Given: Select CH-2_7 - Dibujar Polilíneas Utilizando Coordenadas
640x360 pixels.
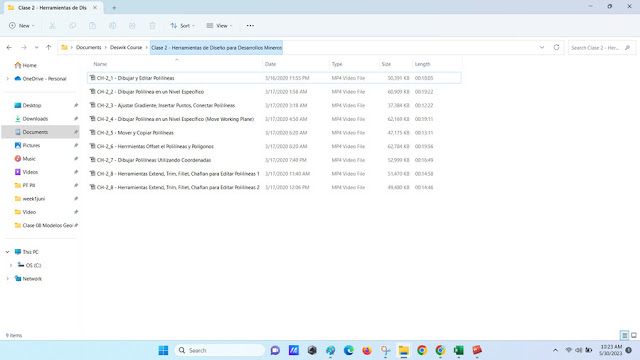Looking at the screenshot, I should [274, 160].
